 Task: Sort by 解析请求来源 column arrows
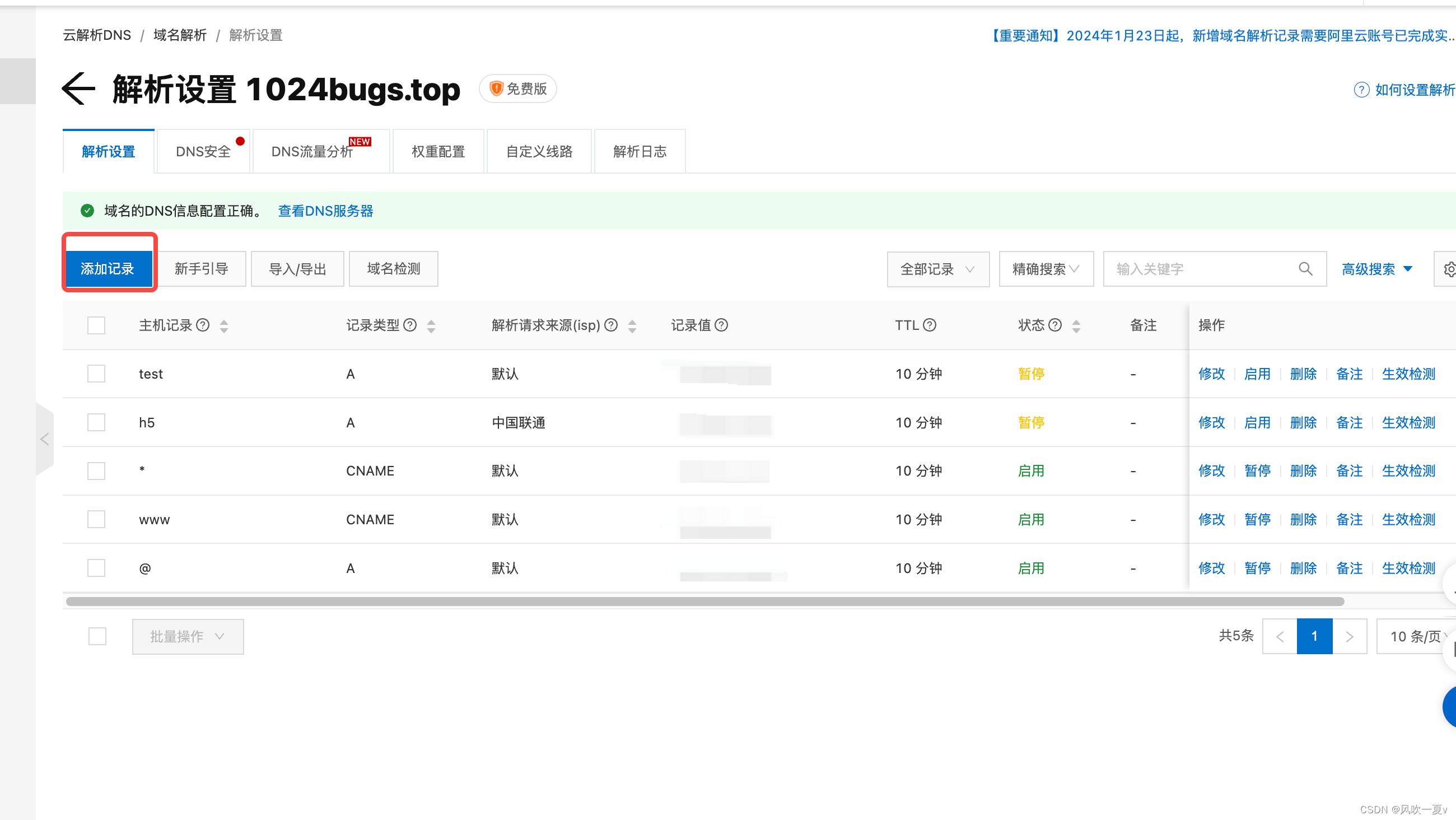pyautogui.click(x=632, y=326)
